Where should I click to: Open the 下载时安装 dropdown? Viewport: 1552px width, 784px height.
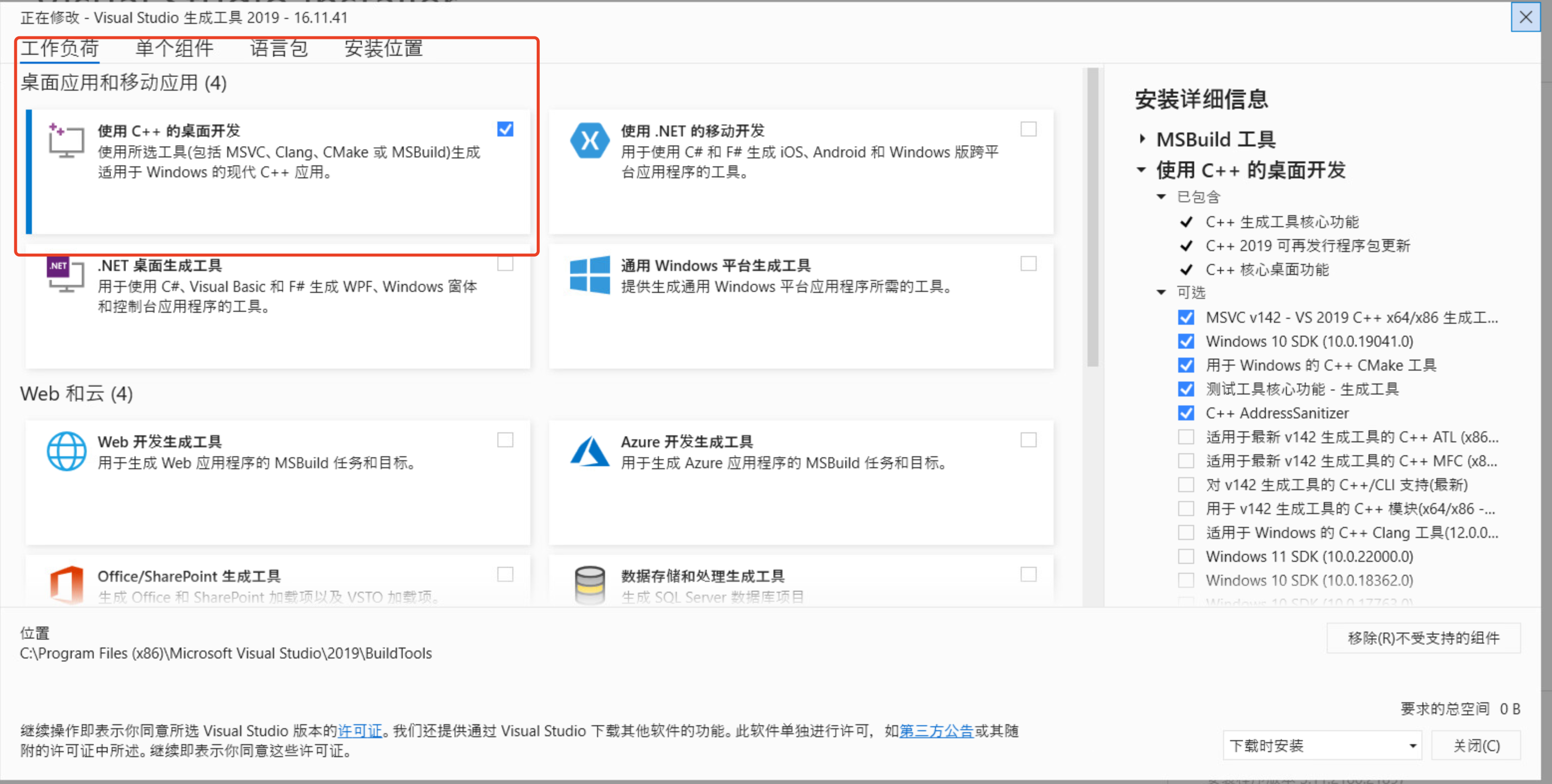[1322, 746]
